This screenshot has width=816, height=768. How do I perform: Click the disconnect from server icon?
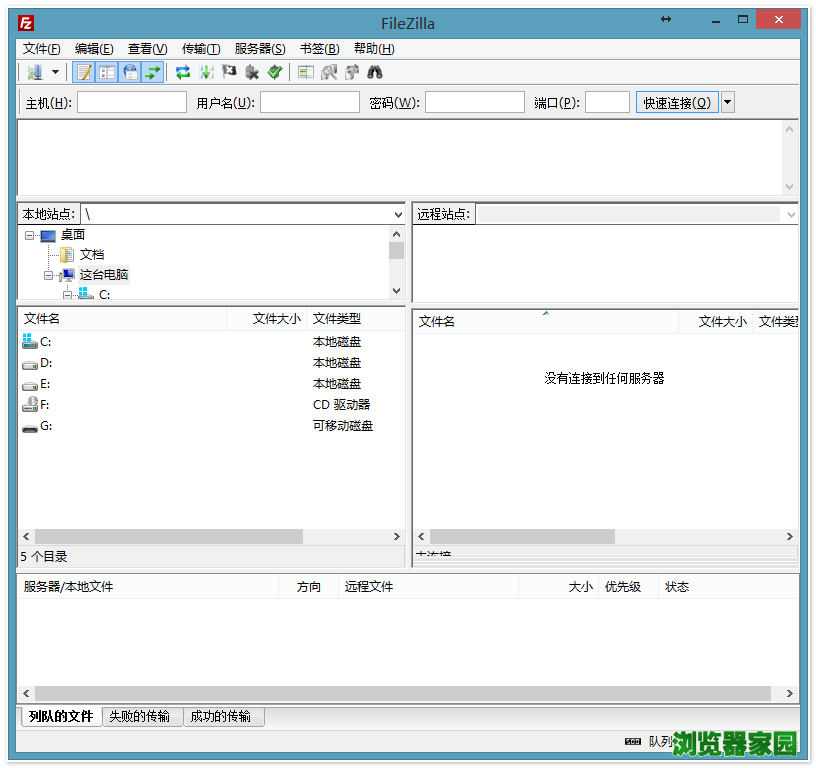(x=252, y=72)
